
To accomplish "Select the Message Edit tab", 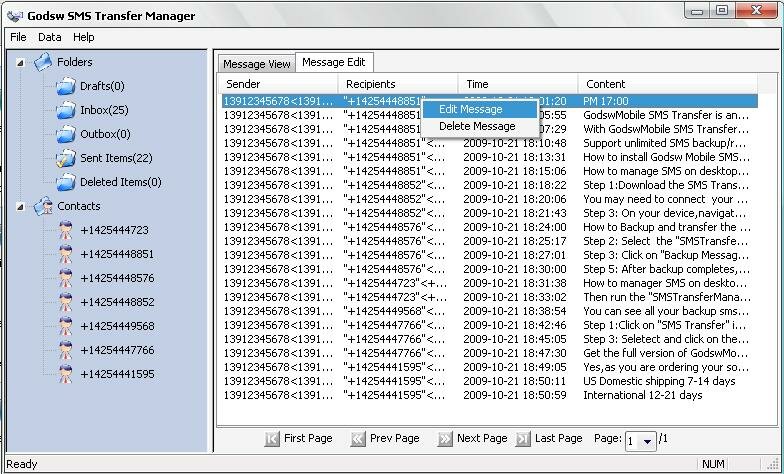I will pos(334,62).
